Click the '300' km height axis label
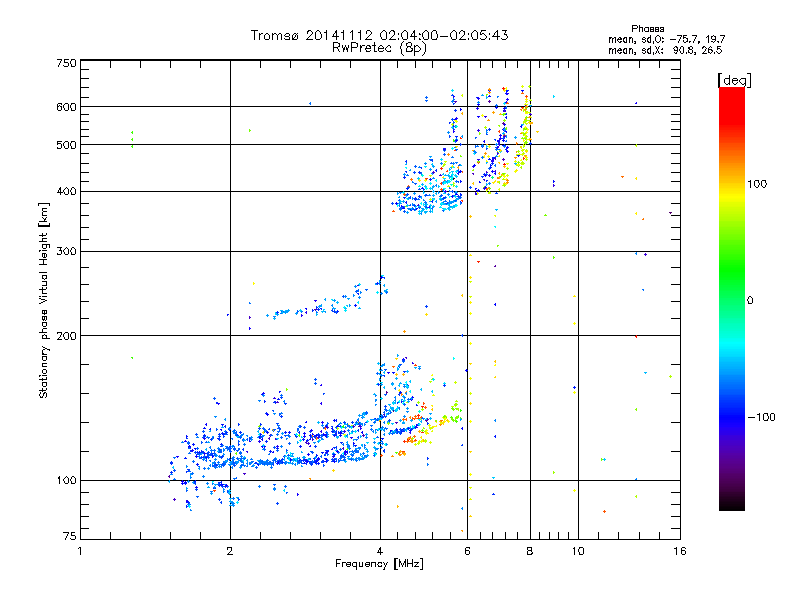Viewport: 800px width, 600px height. [x=66, y=252]
